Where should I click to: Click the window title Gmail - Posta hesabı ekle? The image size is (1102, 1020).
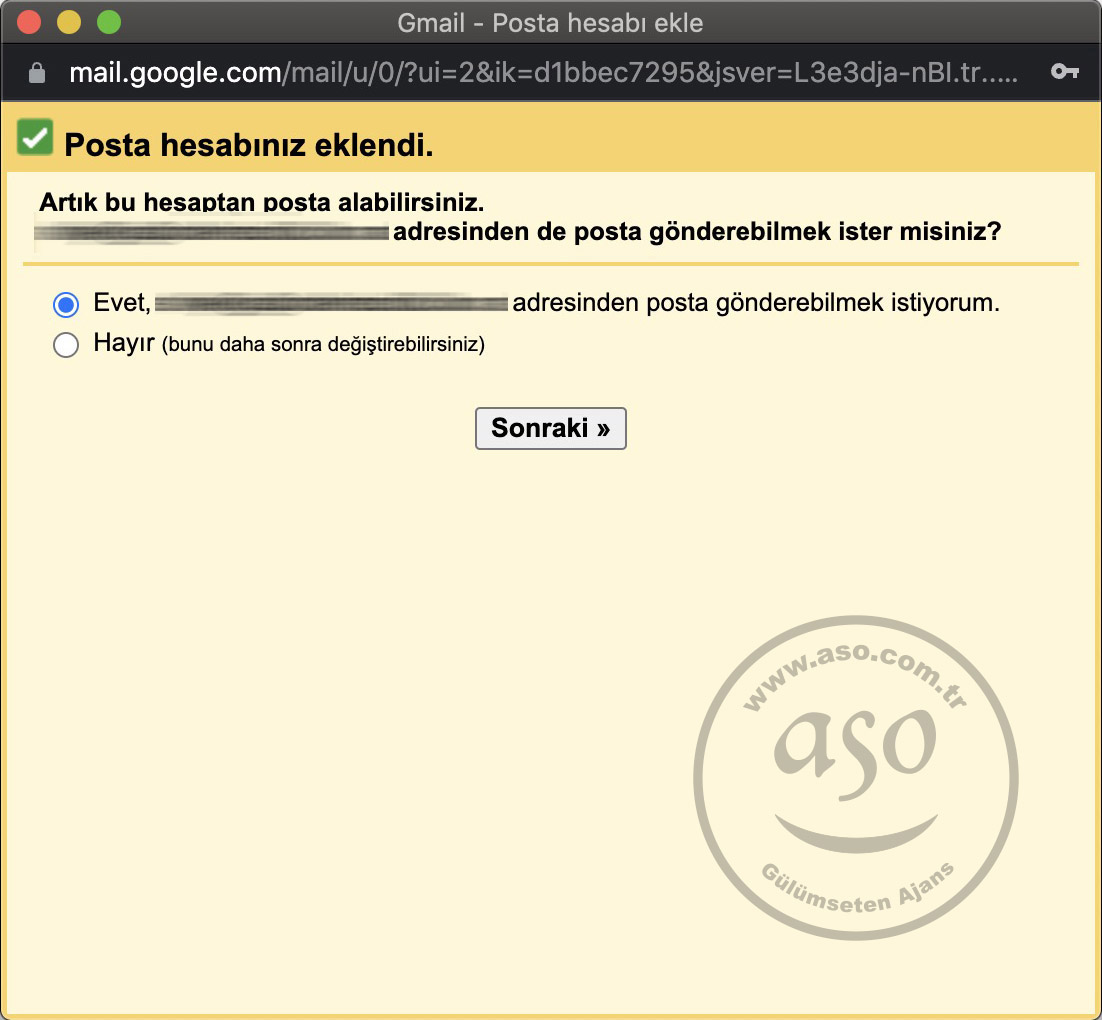[x=550, y=21]
